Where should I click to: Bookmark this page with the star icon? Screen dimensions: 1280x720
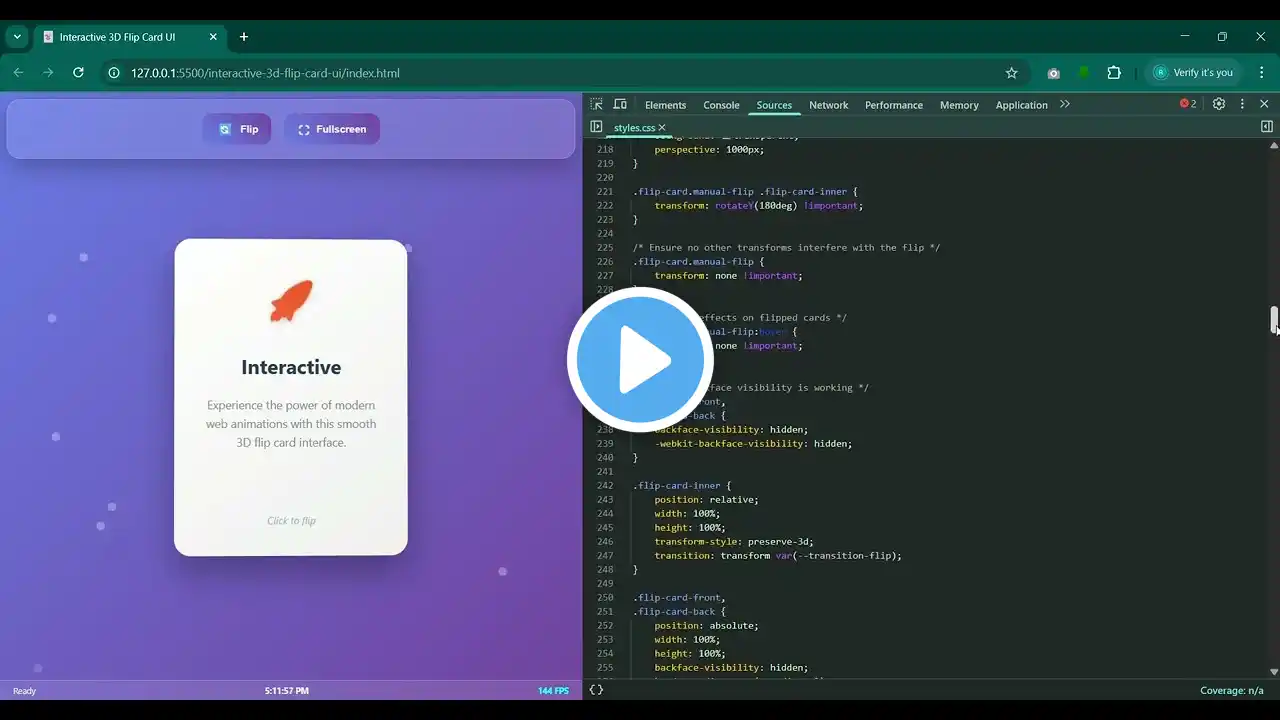pyautogui.click(x=1011, y=73)
